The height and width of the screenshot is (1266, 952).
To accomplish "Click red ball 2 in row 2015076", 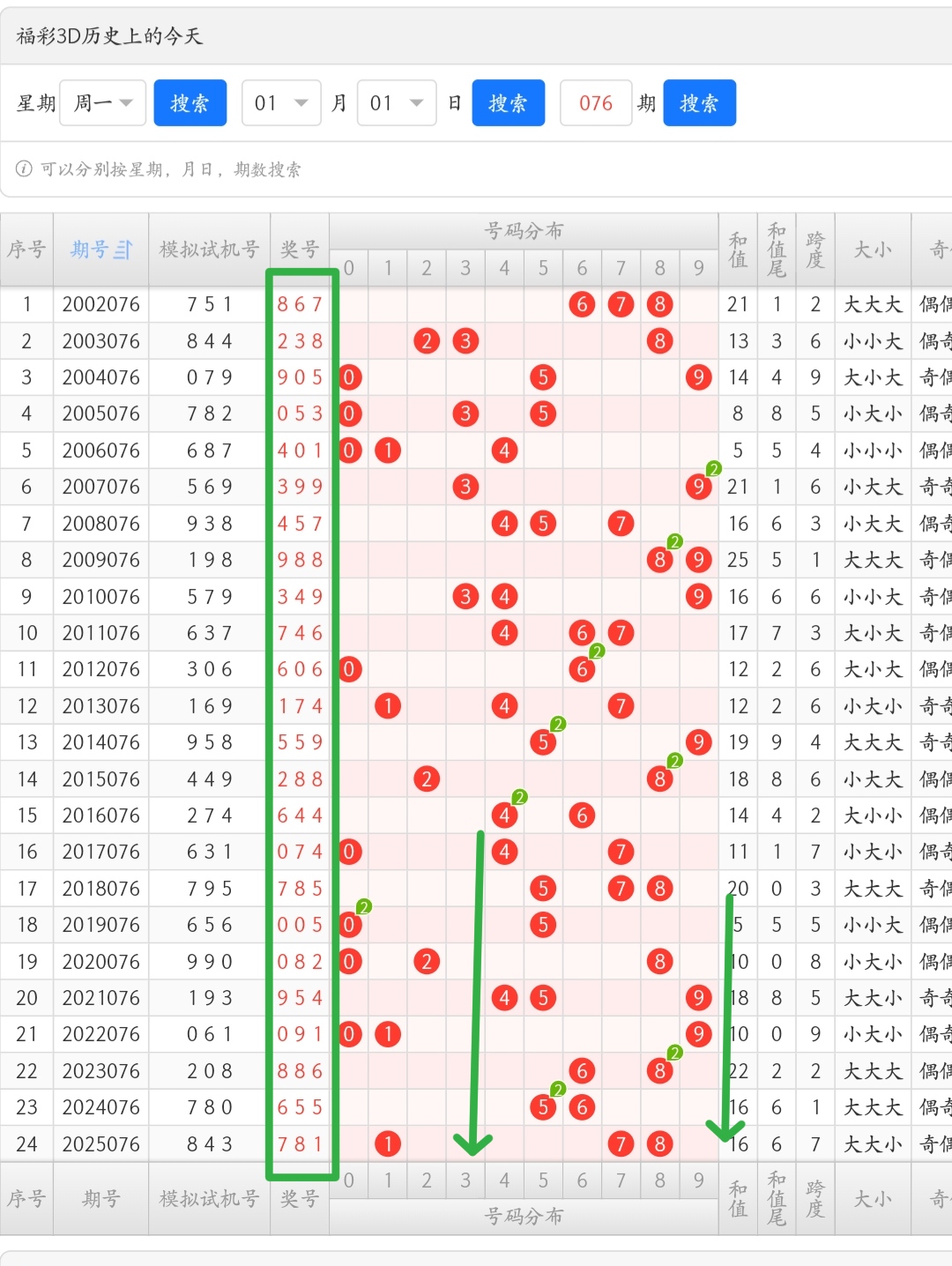I will click(x=427, y=779).
